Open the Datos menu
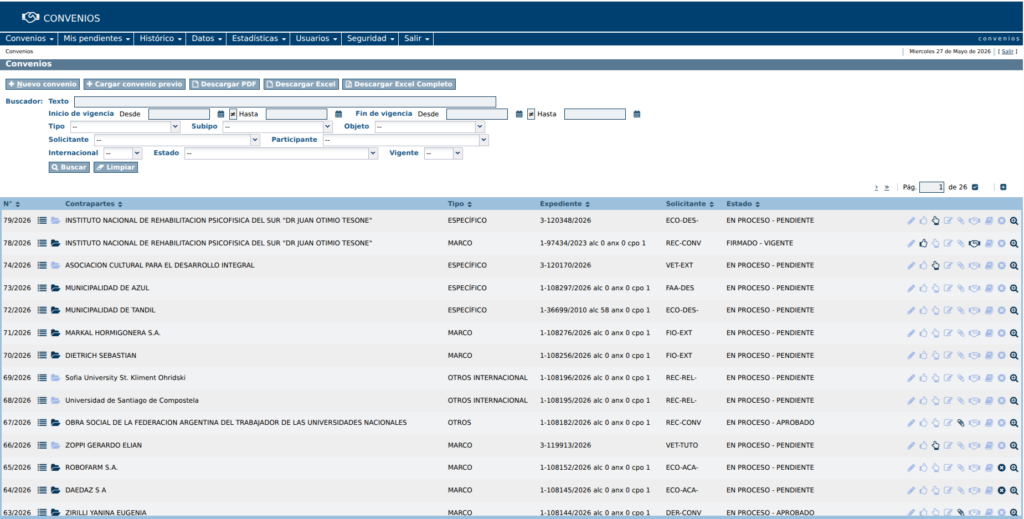The height and width of the screenshot is (519, 1024). coord(206,39)
